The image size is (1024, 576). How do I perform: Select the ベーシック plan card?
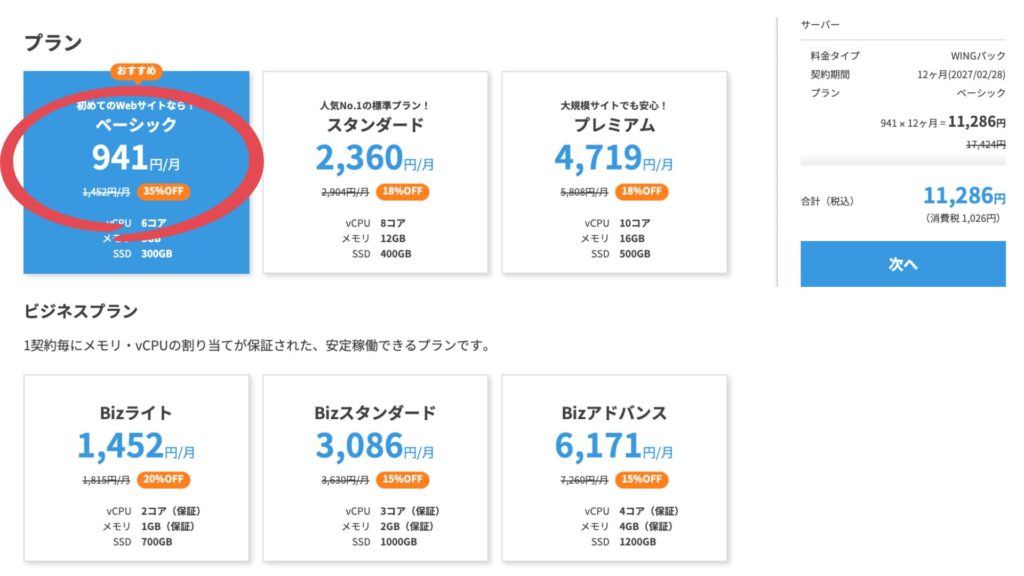point(137,172)
